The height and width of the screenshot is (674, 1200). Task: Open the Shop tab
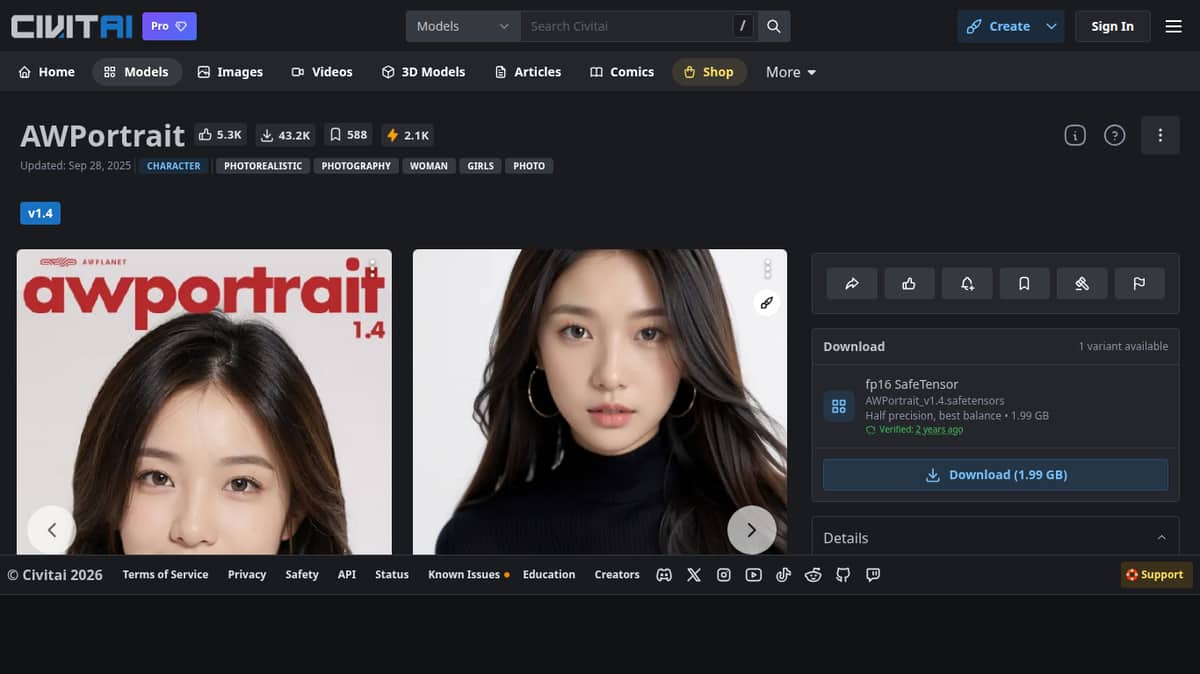[709, 72]
